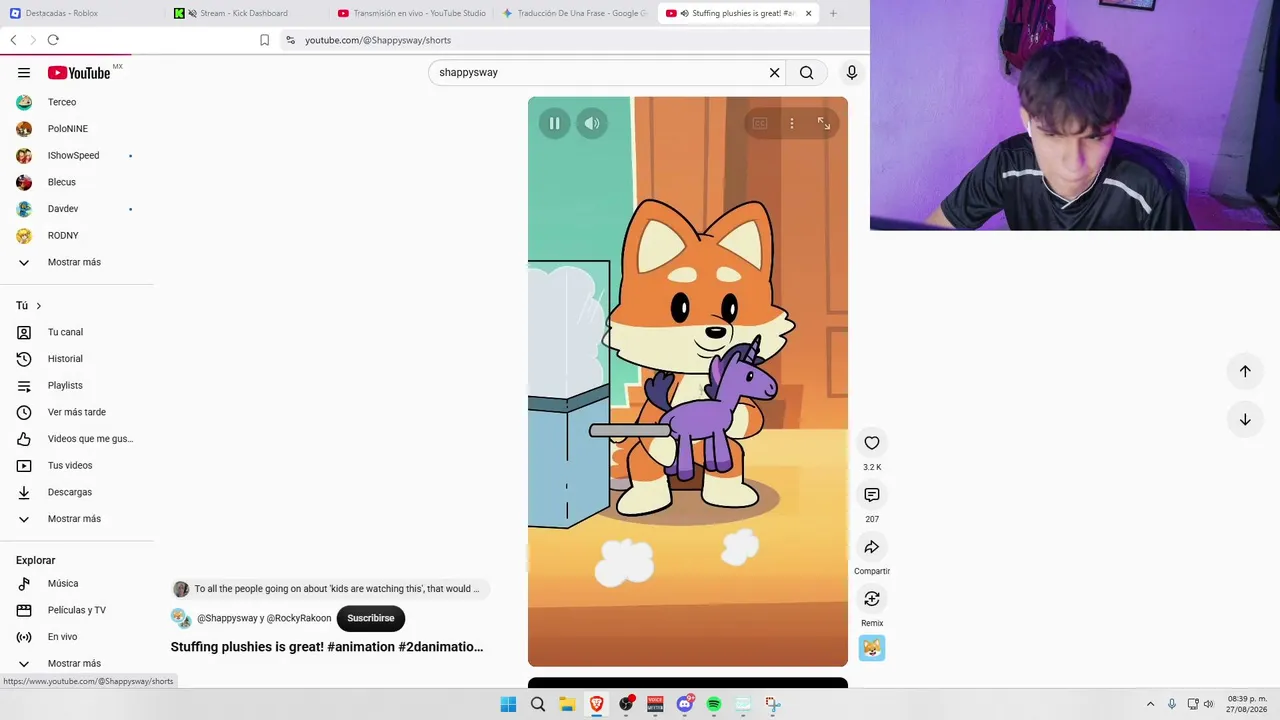Expand the Explorar list with Mostrar más
1280x720 pixels.
pos(74,663)
